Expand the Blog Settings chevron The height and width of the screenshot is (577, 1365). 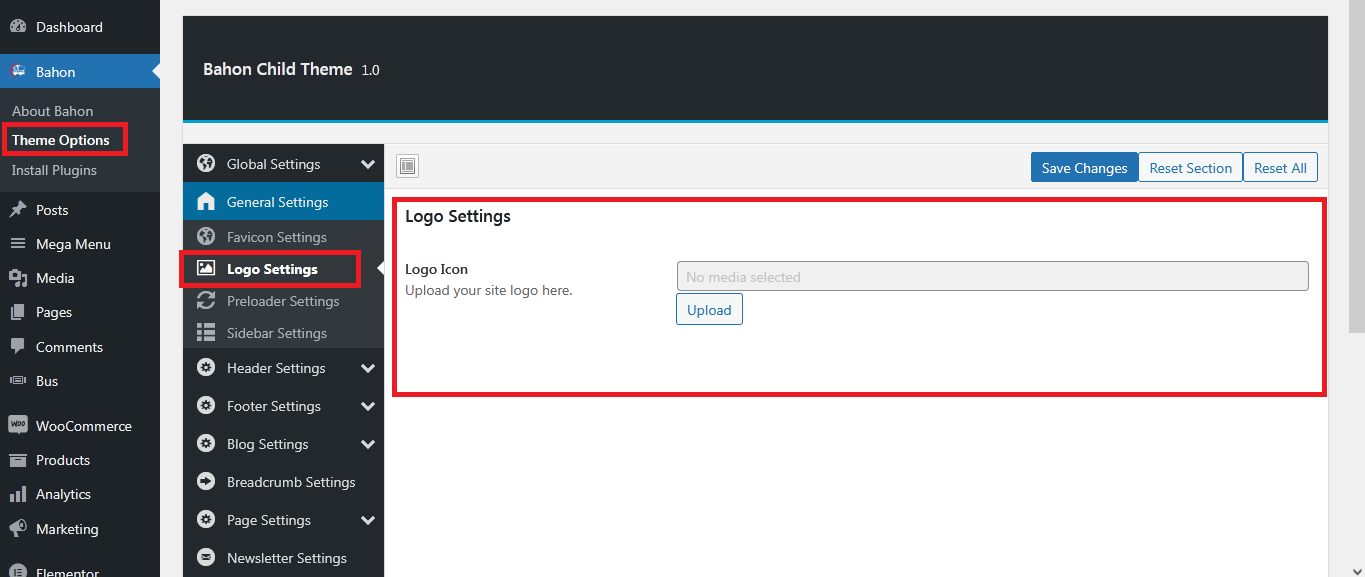pyautogui.click(x=368, y=444)
